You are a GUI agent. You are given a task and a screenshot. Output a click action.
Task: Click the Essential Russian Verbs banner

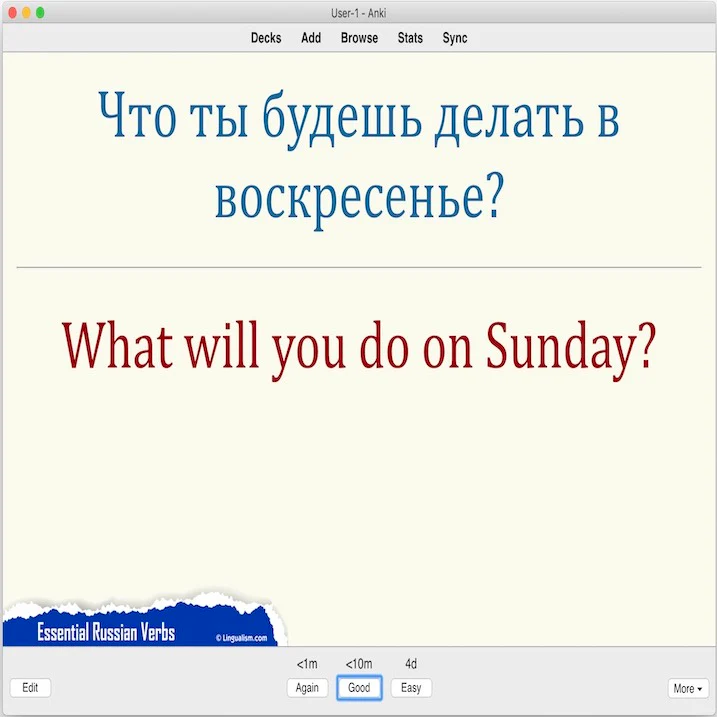point(106,633)
